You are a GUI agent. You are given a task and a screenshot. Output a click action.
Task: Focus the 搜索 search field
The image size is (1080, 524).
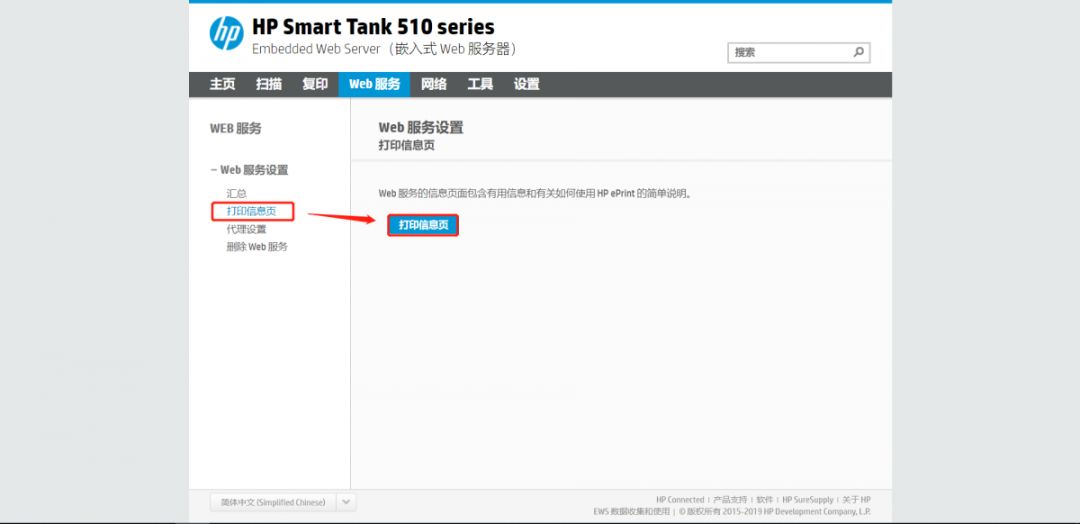pos(798,52)
